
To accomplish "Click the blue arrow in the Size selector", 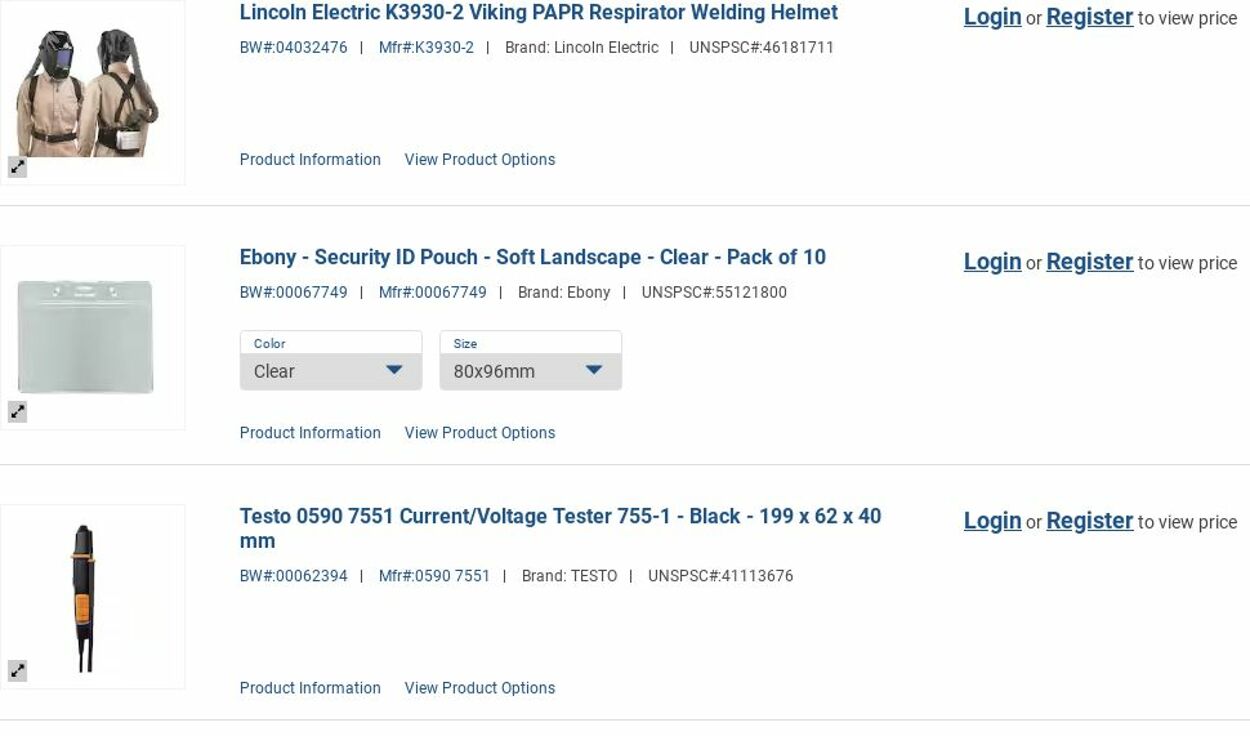I will 594,370.
